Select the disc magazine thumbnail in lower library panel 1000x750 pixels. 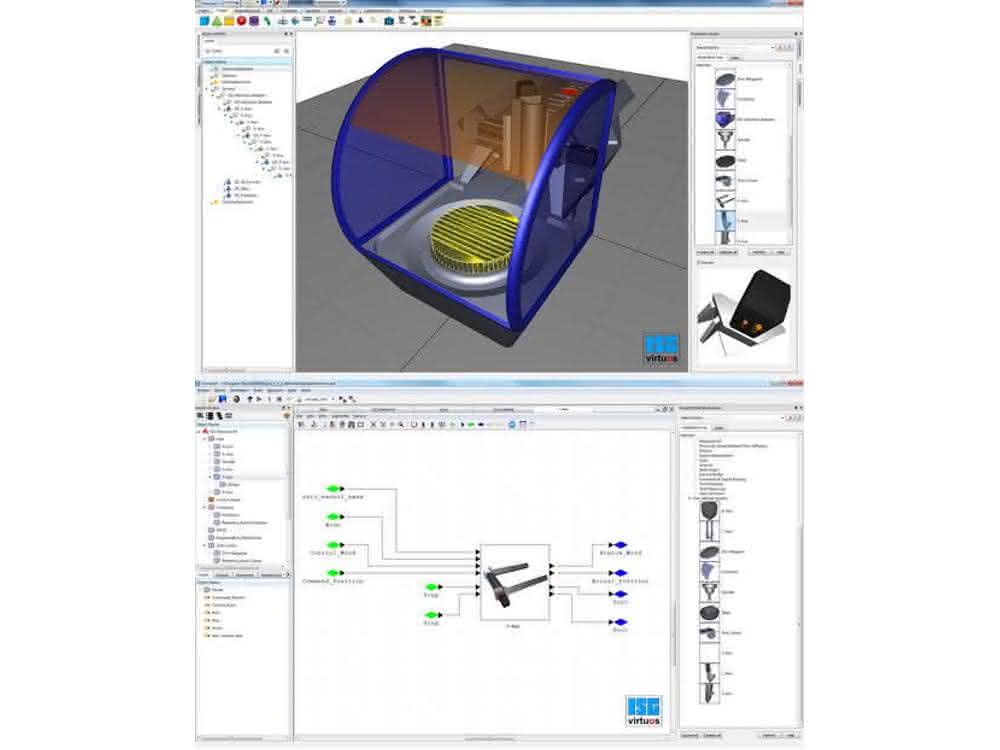tap(709, 552)
